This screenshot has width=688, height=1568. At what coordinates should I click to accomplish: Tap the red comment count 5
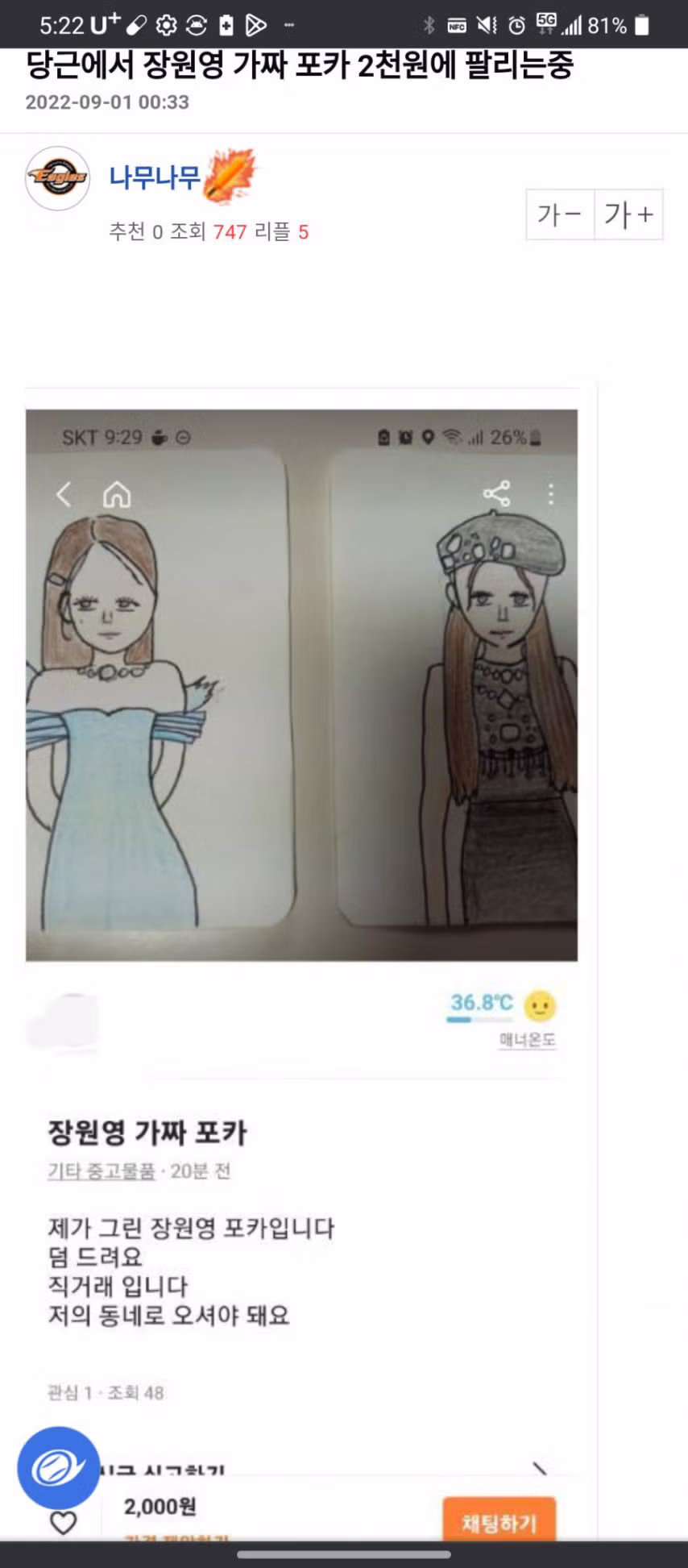click(x=304, y=232)
